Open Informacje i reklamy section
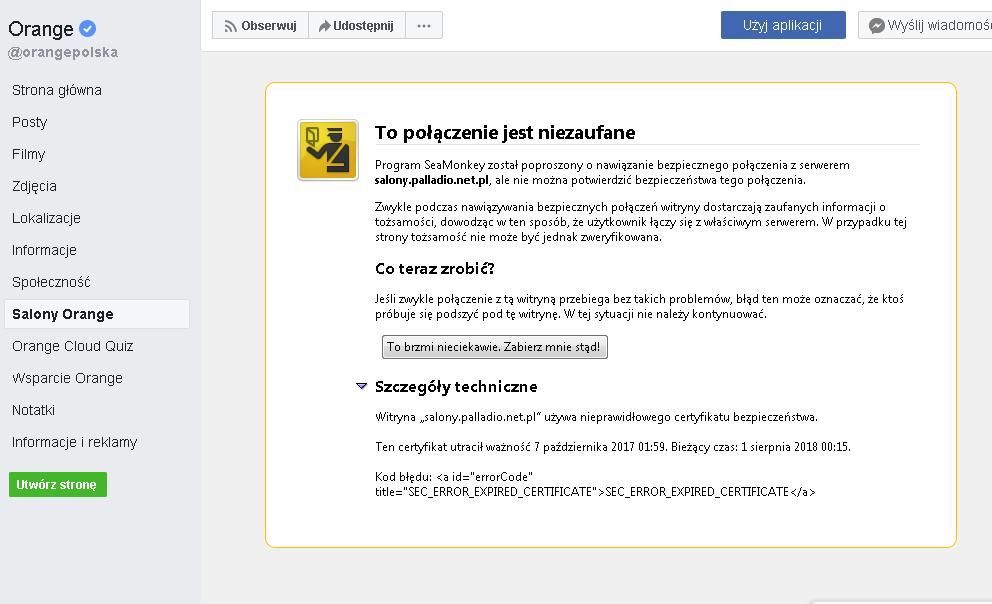Viewport: 992px width, 604px height. pos(75,442)
